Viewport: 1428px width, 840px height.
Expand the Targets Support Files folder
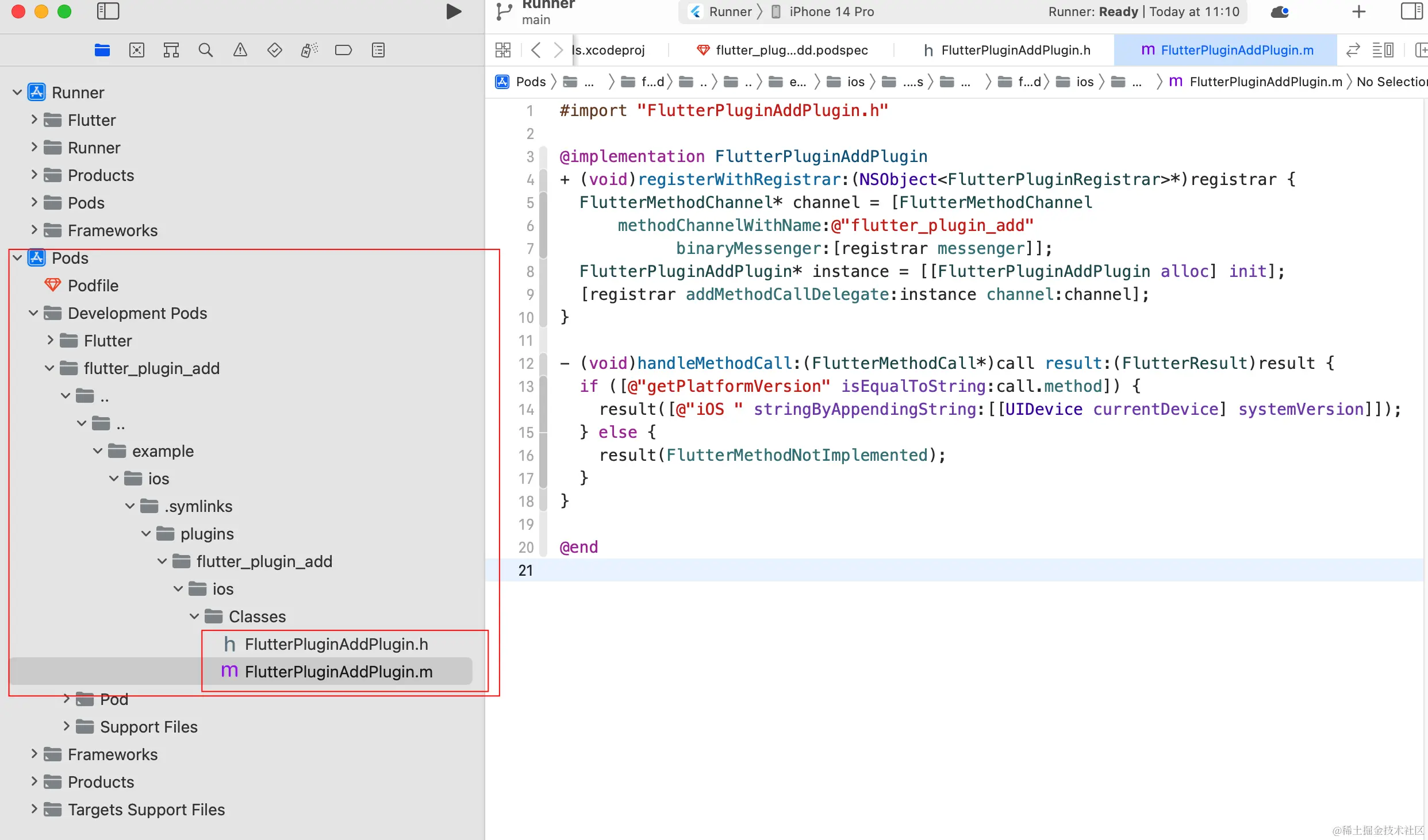[34, 810]
